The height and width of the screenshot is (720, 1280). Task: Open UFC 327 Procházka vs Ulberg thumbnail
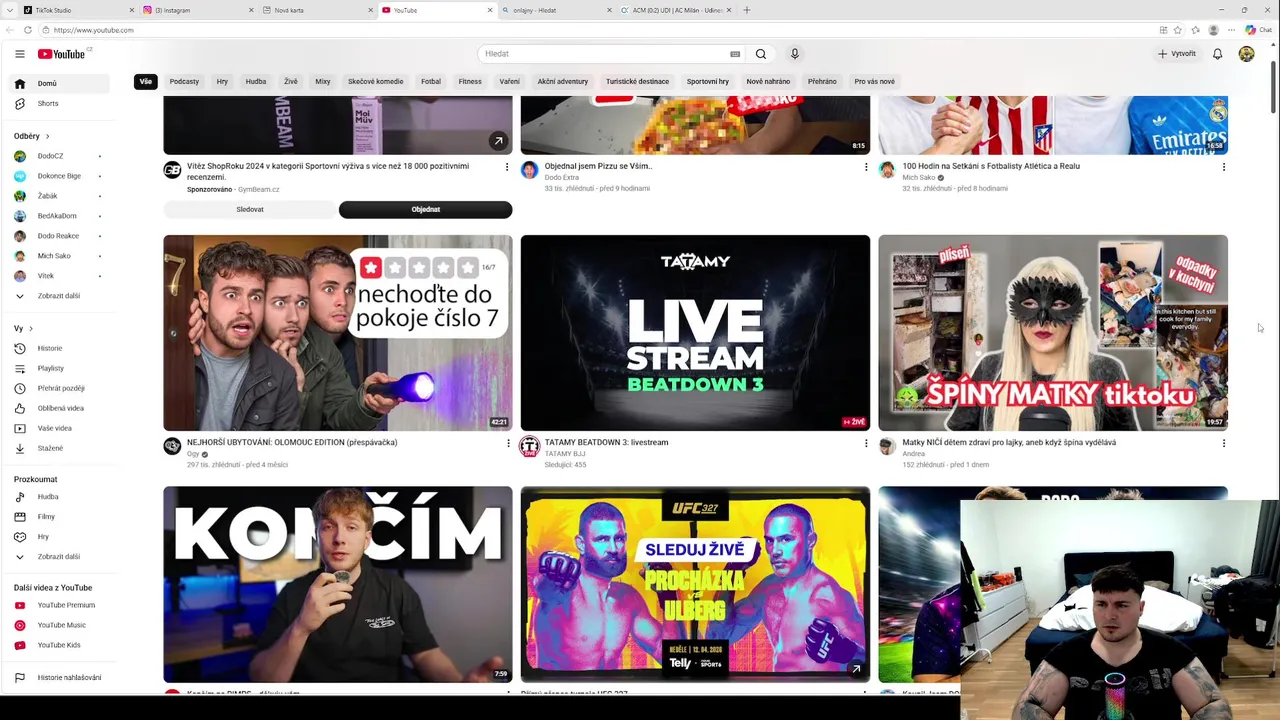click(695, 585)
